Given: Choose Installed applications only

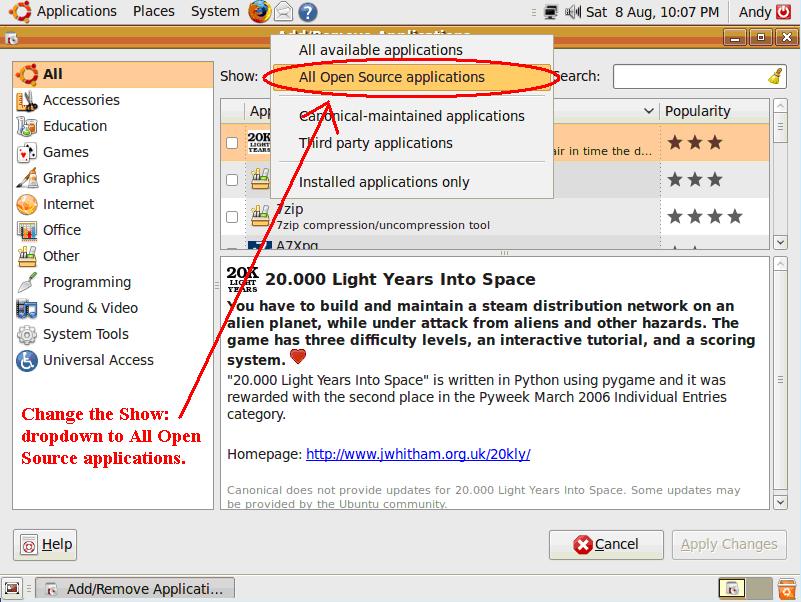Looking at the screenshot, I should [x=412, y=182].
